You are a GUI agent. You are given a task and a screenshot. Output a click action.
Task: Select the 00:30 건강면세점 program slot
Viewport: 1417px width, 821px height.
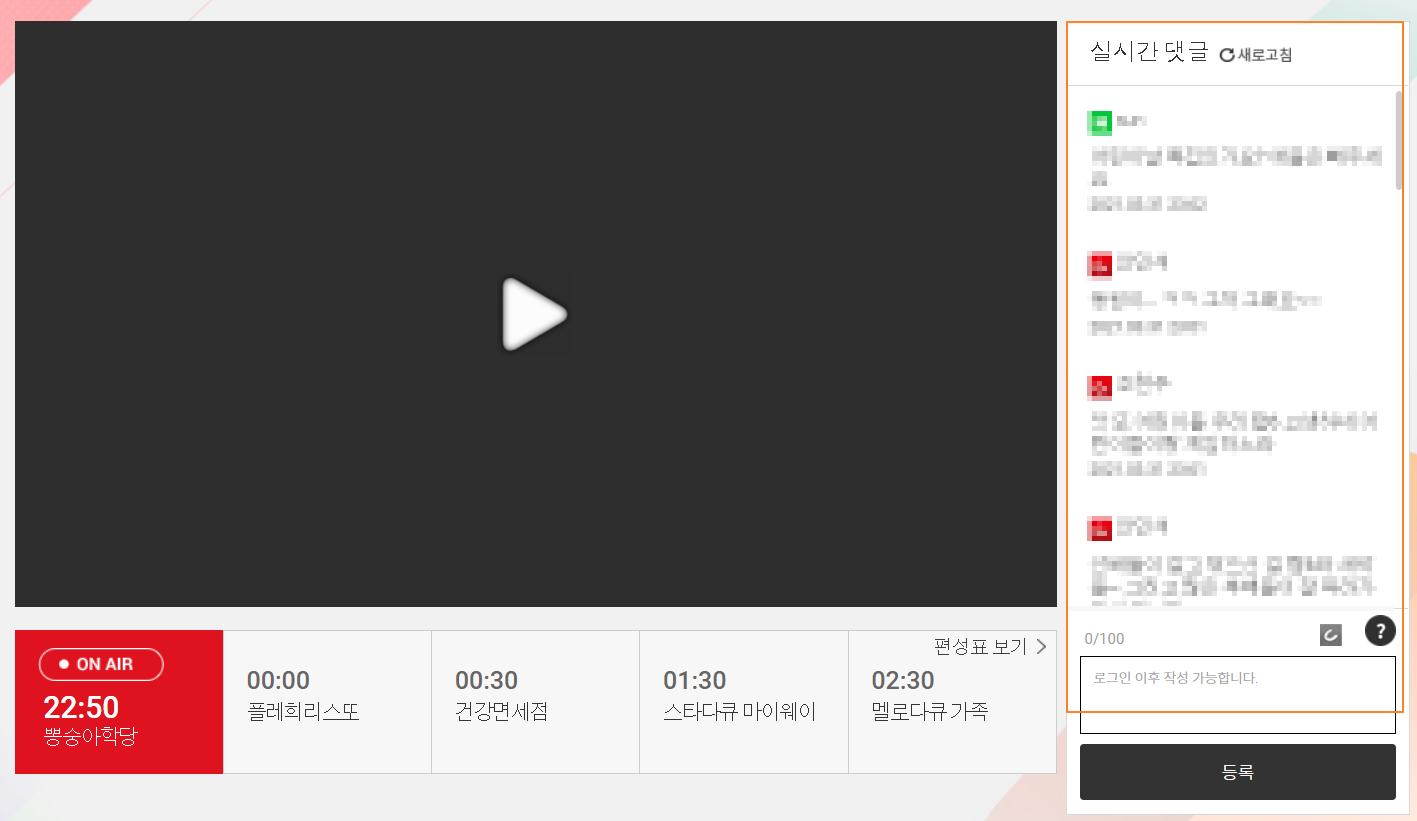(535, 702)
